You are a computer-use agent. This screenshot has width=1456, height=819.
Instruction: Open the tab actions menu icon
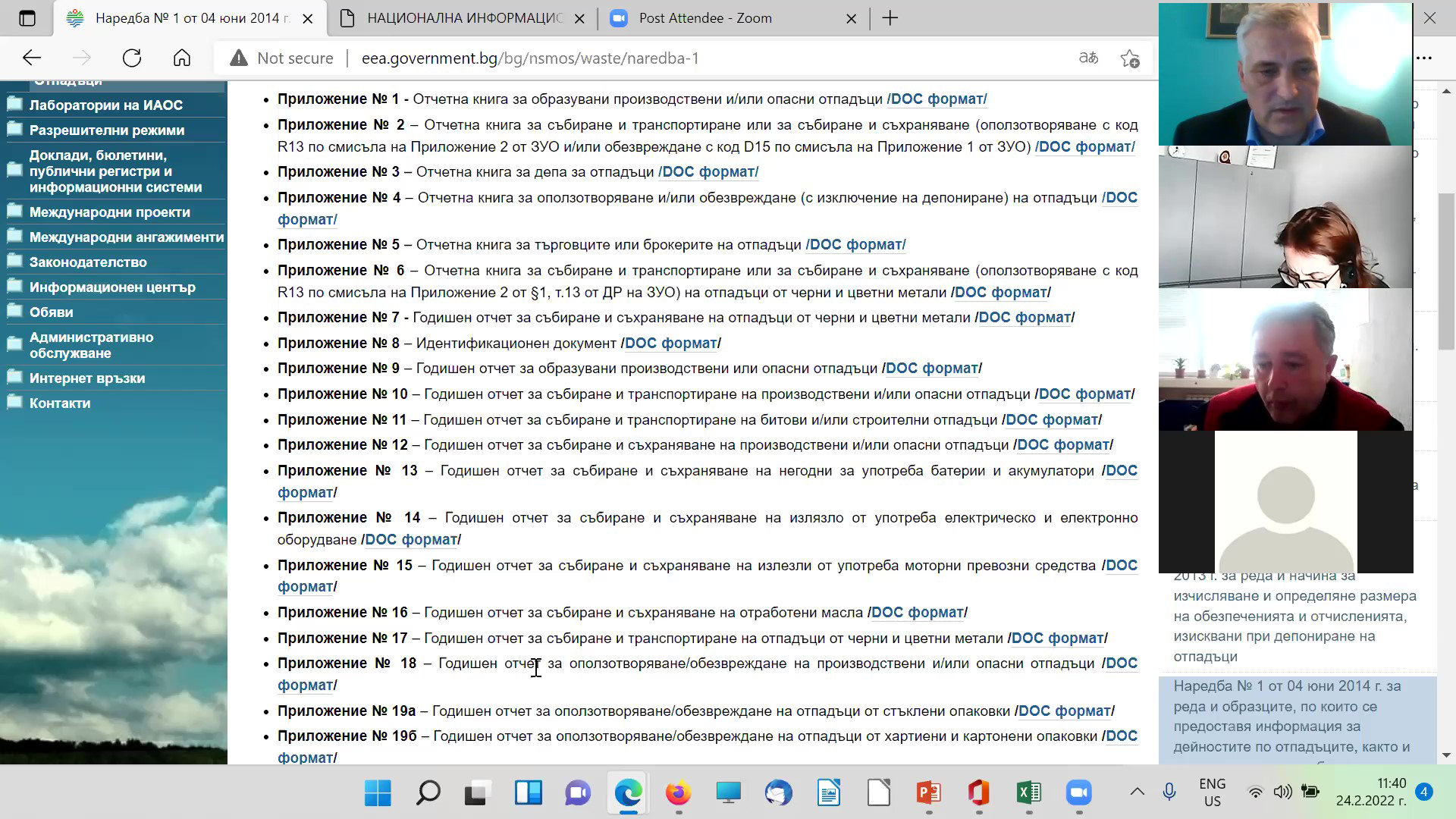(27, 18)
